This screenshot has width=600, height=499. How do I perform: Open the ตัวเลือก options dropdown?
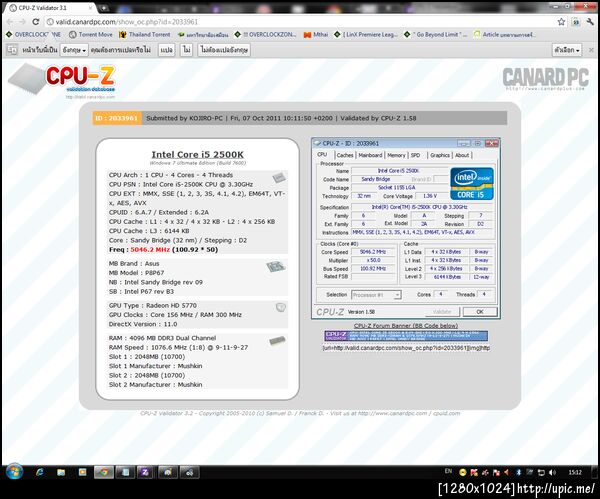pos(567,50)
